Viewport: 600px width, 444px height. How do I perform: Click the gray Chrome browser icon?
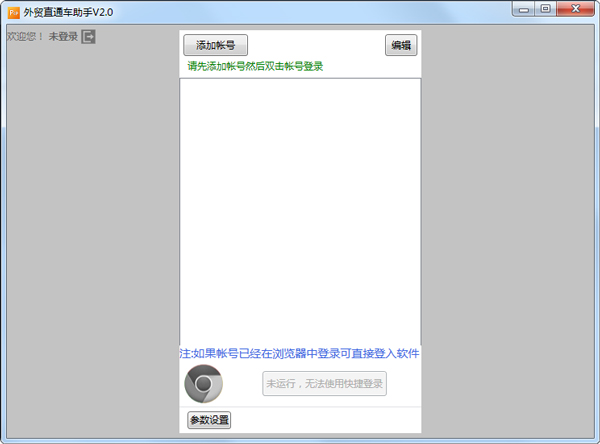(204, 384)
